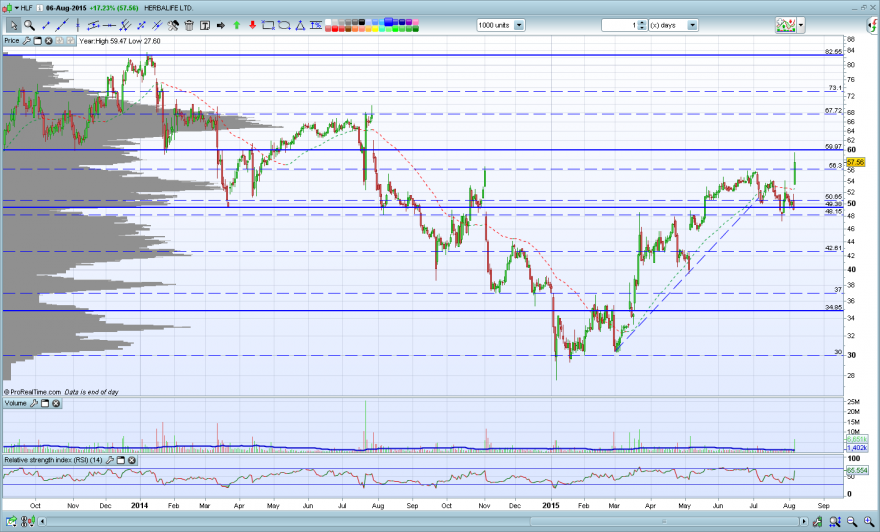Click the HERBALIFE LTD. title text
880x532 pixels.
point(168,8)
